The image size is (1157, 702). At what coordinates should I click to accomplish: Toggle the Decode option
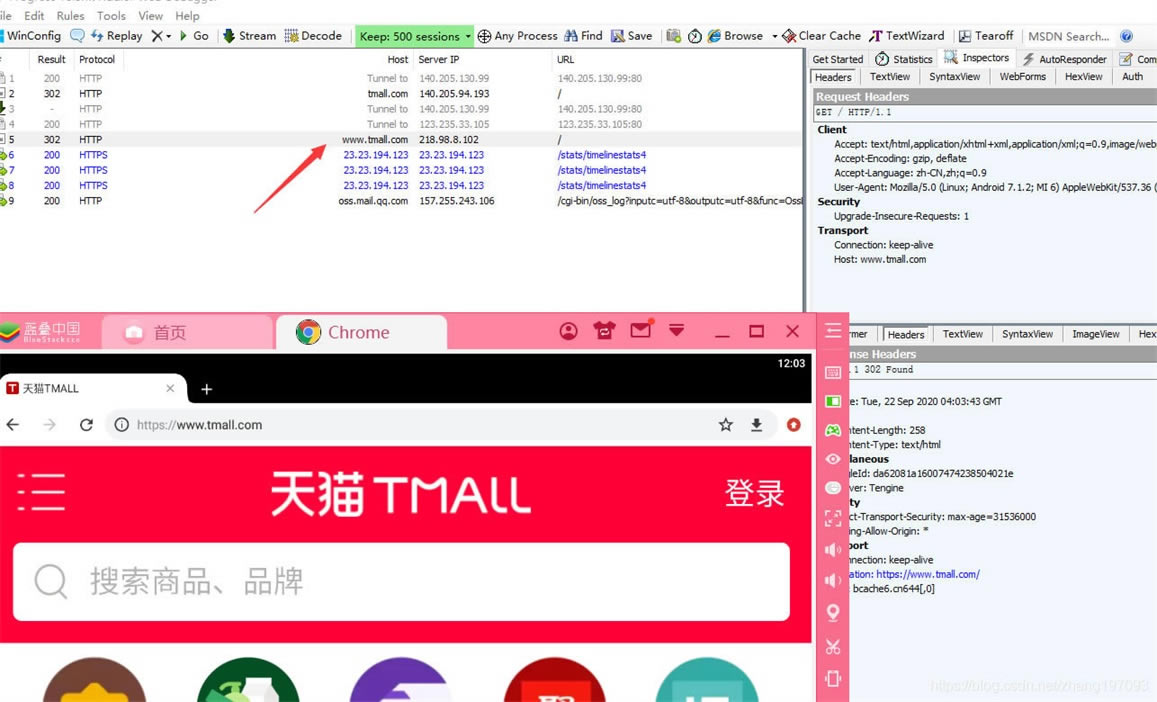(x=314, y=35)
